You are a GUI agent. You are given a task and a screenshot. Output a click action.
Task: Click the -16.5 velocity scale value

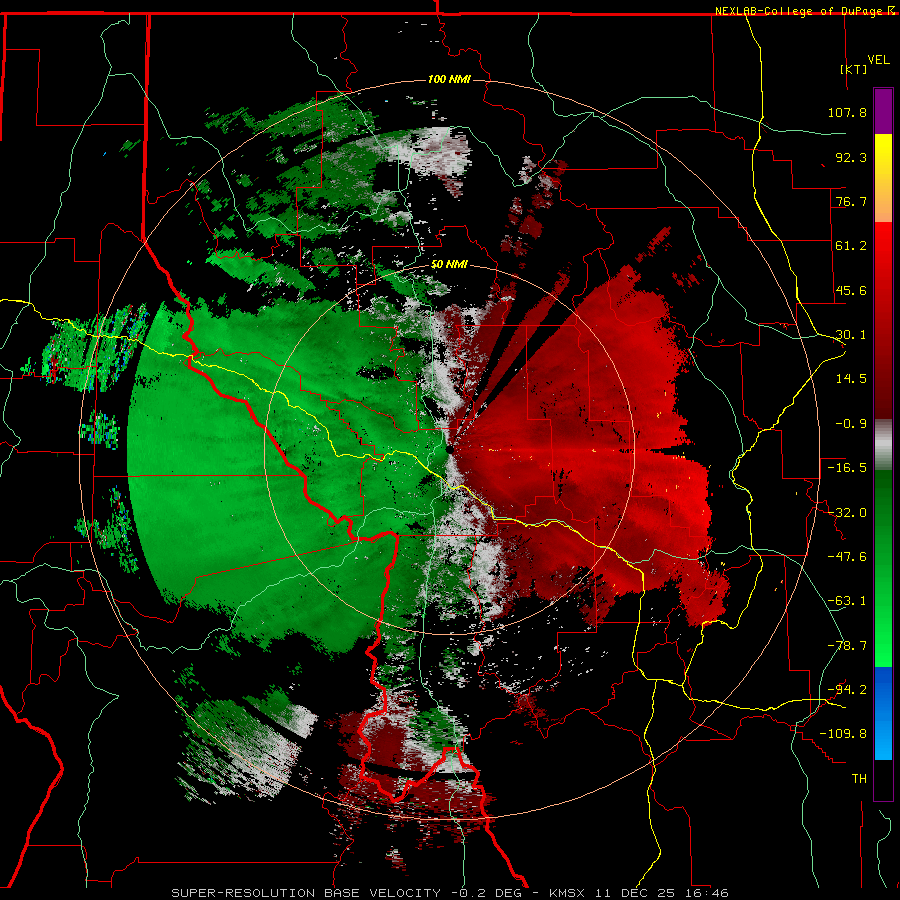847,468
